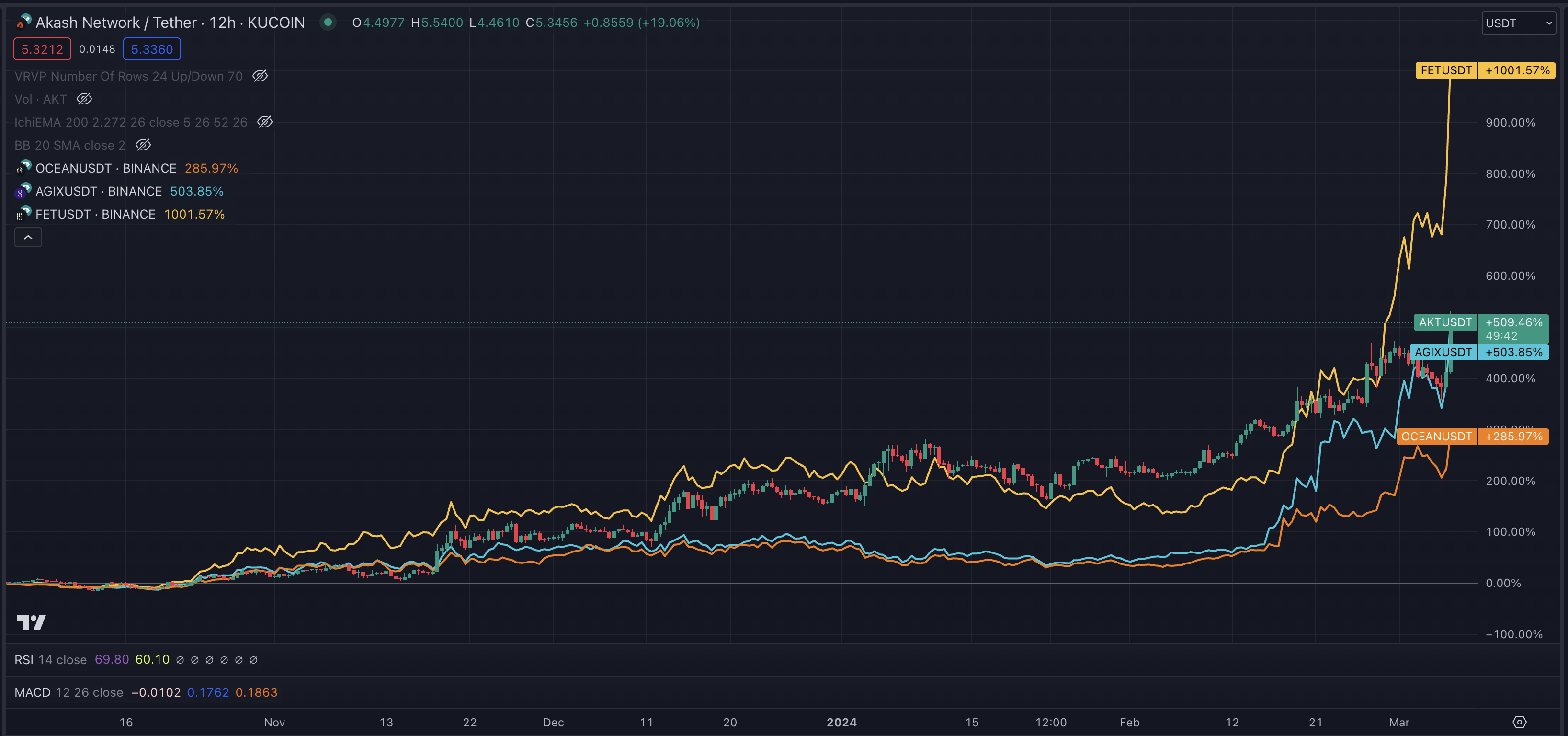
Task: Click the blue buy price 5.3360 button
Action: click(x=151, y=49)
